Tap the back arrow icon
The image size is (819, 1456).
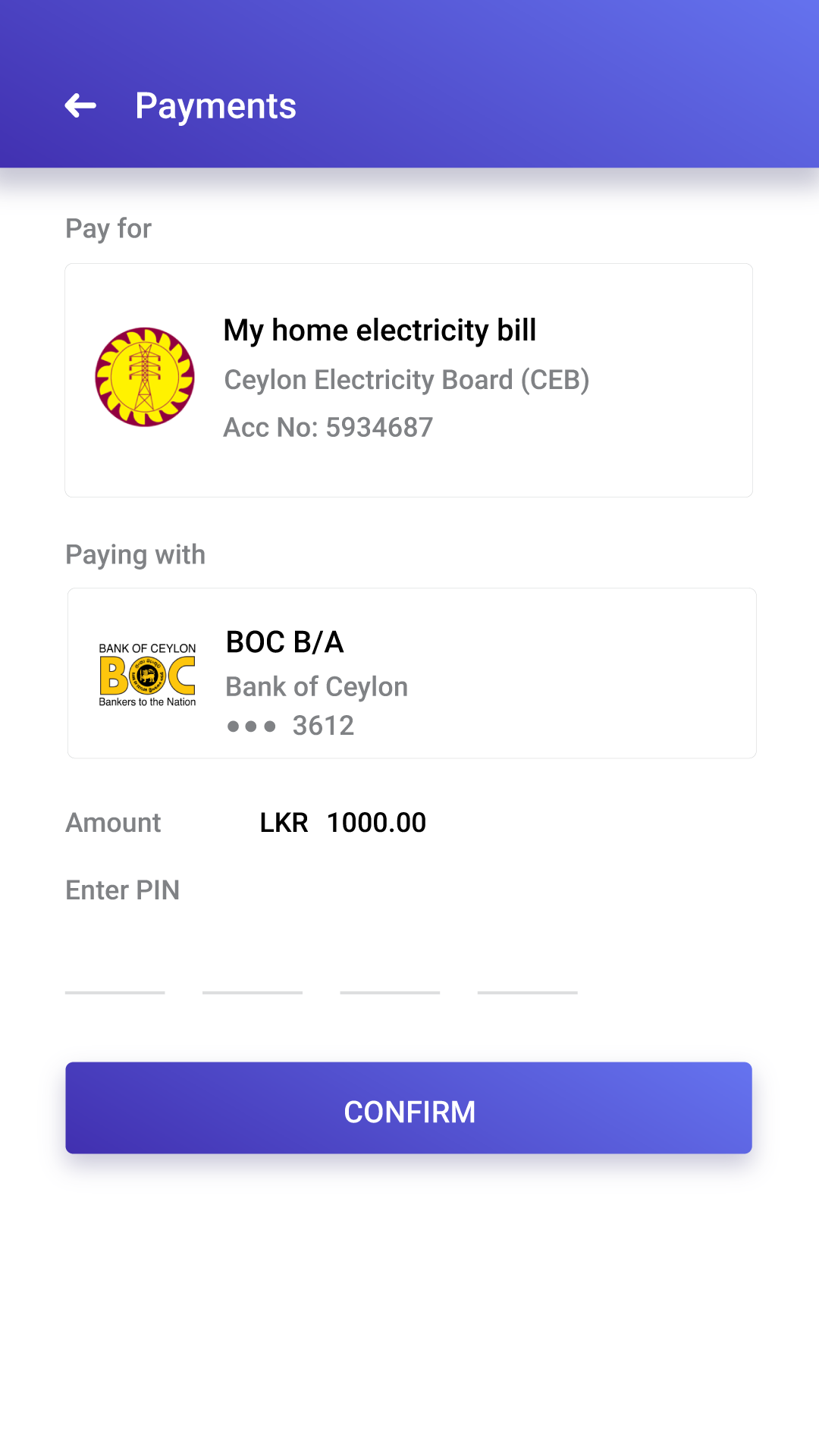pos(80,105)
